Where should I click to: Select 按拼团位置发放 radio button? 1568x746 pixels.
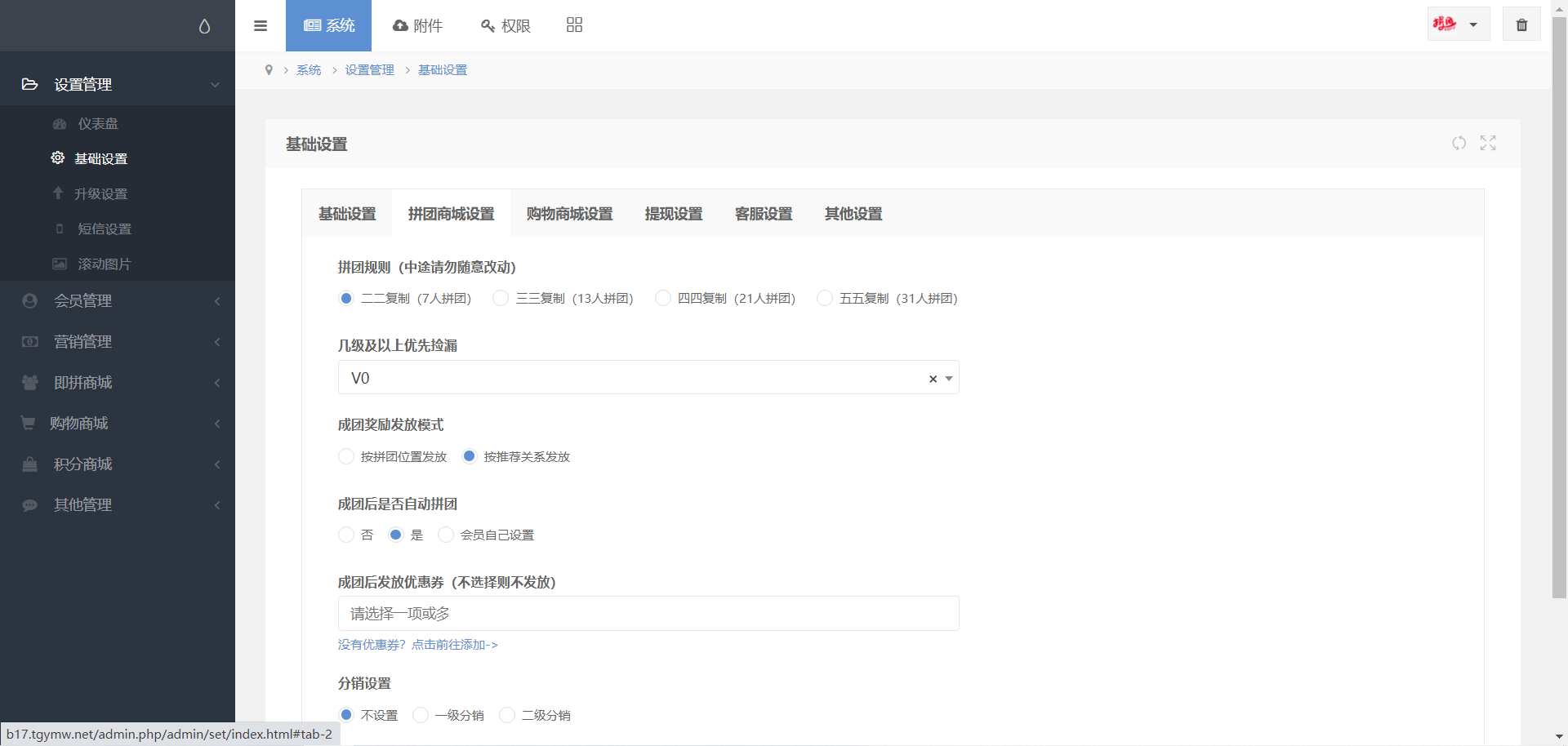[x=346, y=456]
